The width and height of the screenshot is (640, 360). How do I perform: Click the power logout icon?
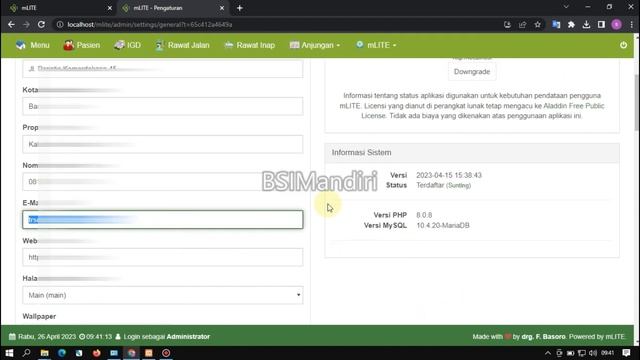pyautogui.click(x=623, y=45)
